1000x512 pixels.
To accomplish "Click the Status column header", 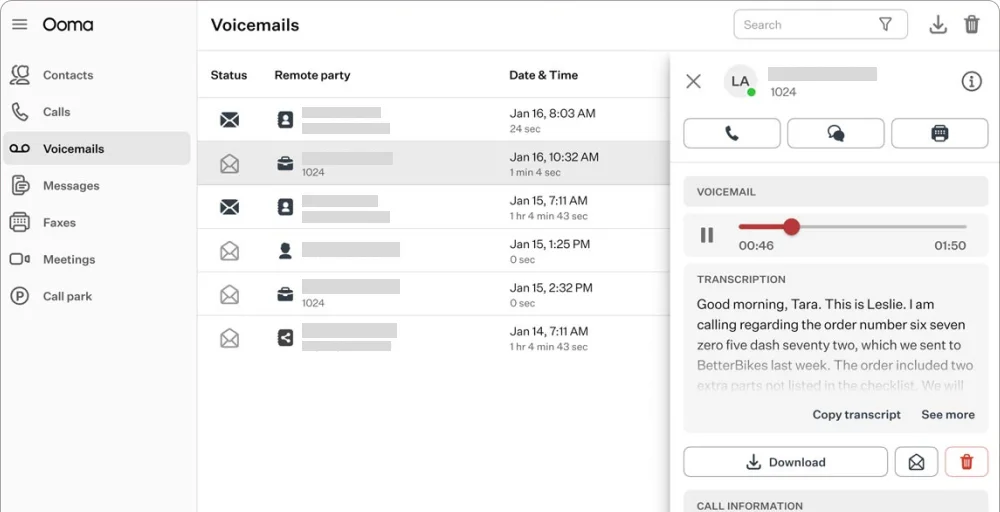I will tap(229, 75).
